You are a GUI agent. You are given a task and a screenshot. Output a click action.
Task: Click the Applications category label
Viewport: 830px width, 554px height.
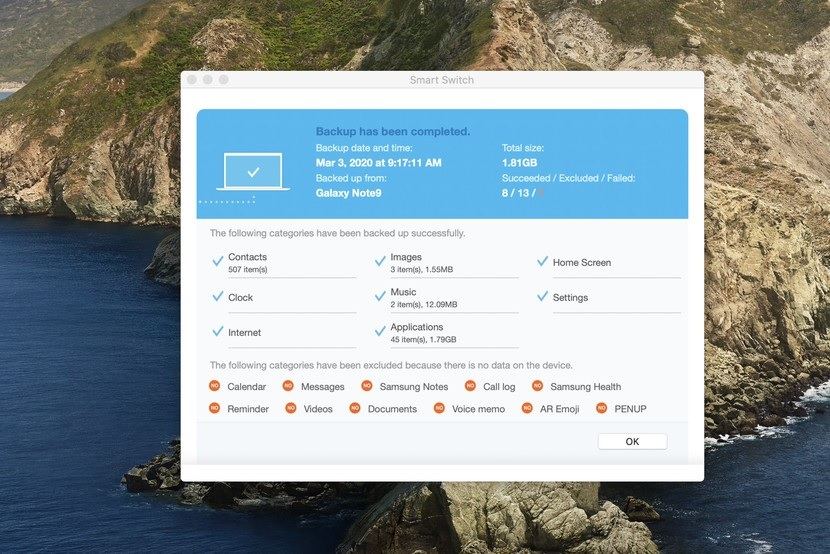tap(416, 327)
